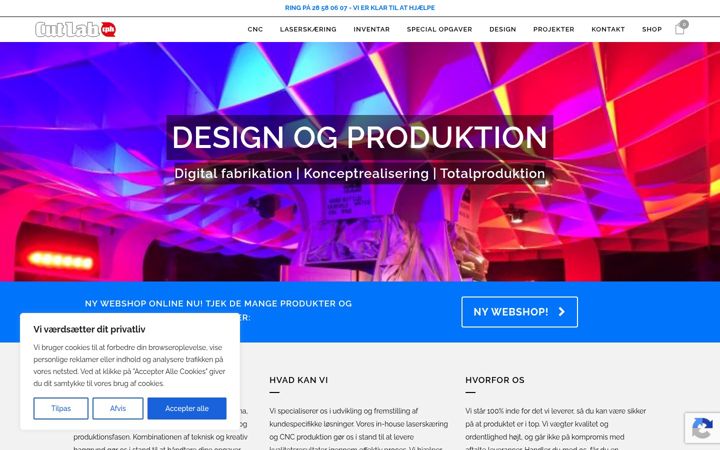720x450 pixels.
Task: Open the LASERSKÆRING menu item
Action: tap(308, 29)
